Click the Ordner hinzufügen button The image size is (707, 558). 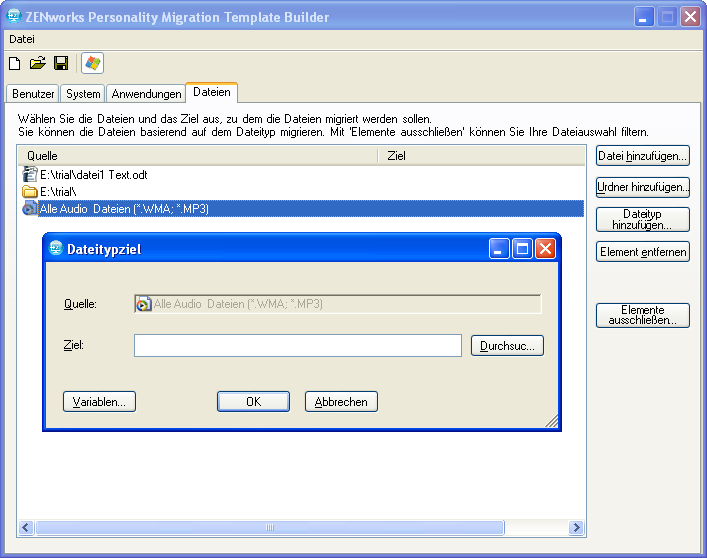coord(643,187)
